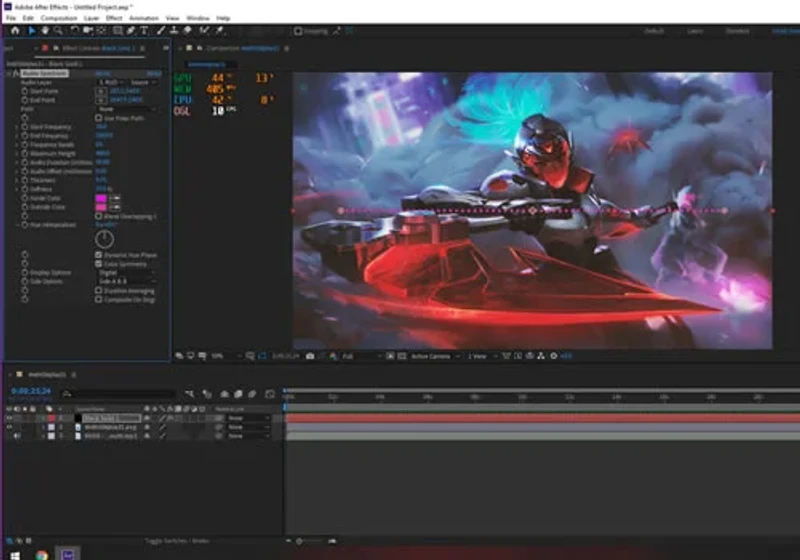The height and width of the screenshot is (560, 800).
Task: Open Google Chrome from the taskbar
Action: (42, 555)
